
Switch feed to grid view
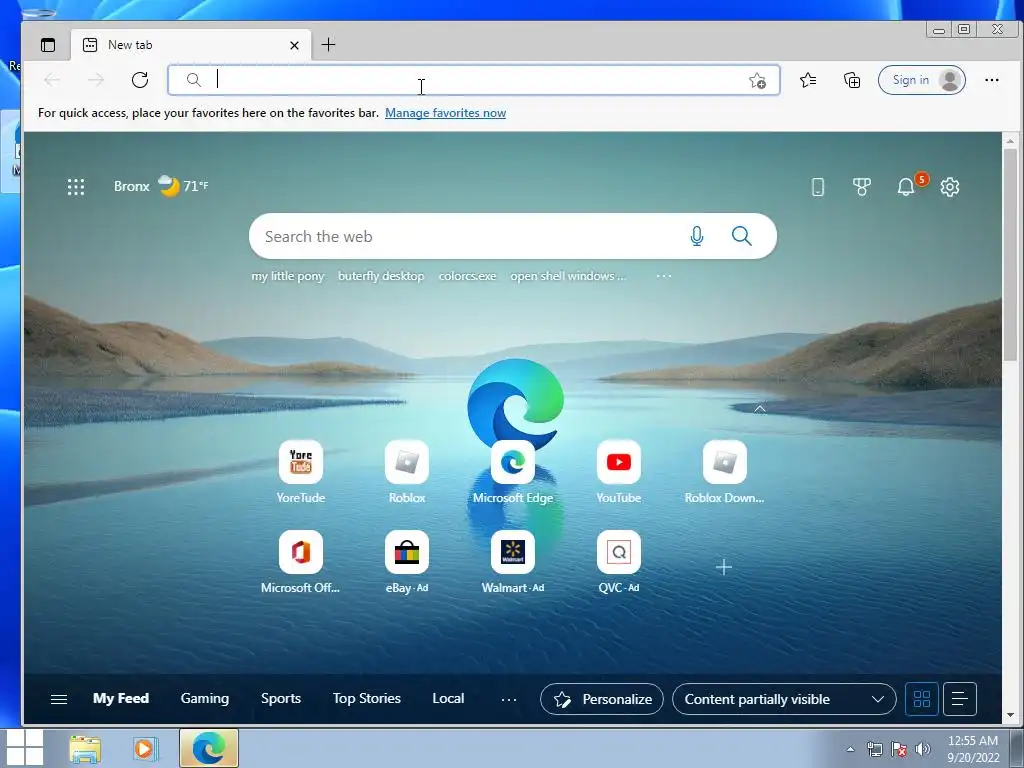921,699
